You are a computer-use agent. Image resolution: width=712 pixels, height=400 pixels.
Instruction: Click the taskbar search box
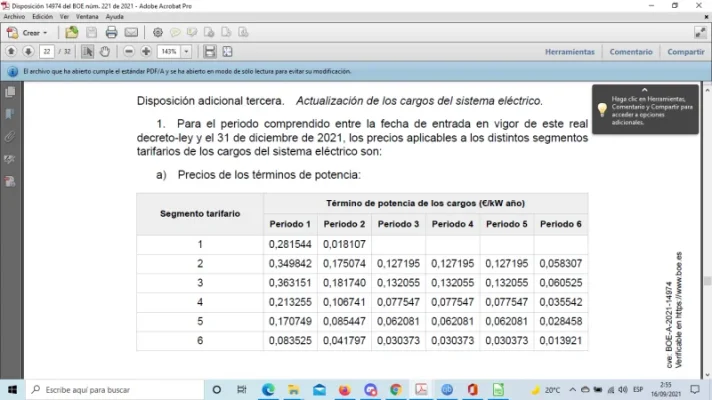click(x=114, y=390)
